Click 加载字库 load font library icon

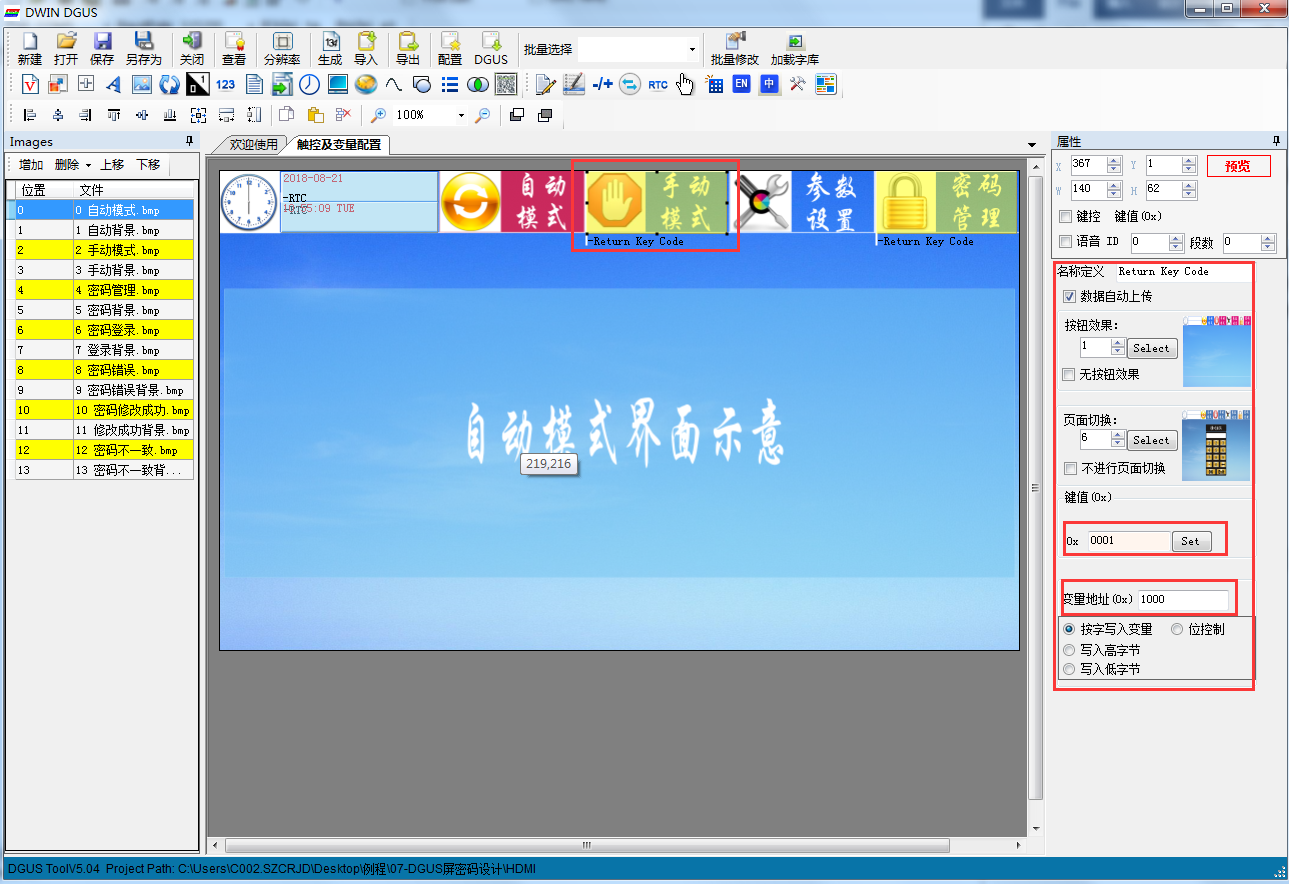(x=795, y=48)
